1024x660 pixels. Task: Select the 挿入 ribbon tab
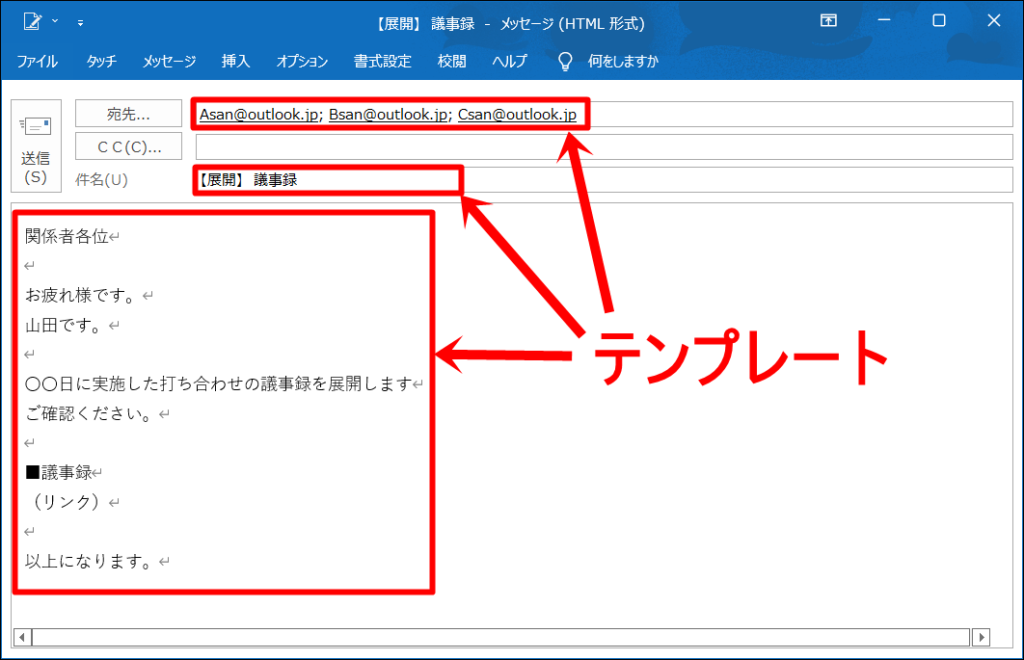(235, 62)
